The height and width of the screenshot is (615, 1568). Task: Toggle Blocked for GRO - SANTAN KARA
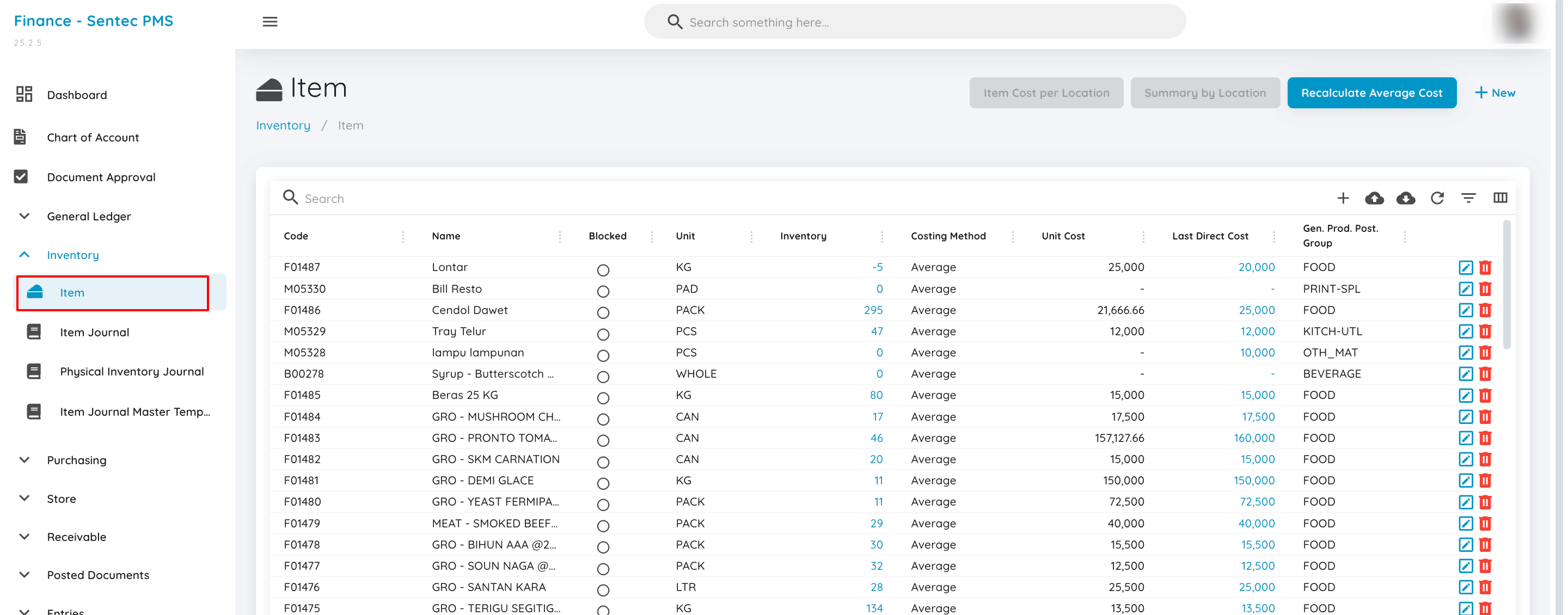coord(603,590)
